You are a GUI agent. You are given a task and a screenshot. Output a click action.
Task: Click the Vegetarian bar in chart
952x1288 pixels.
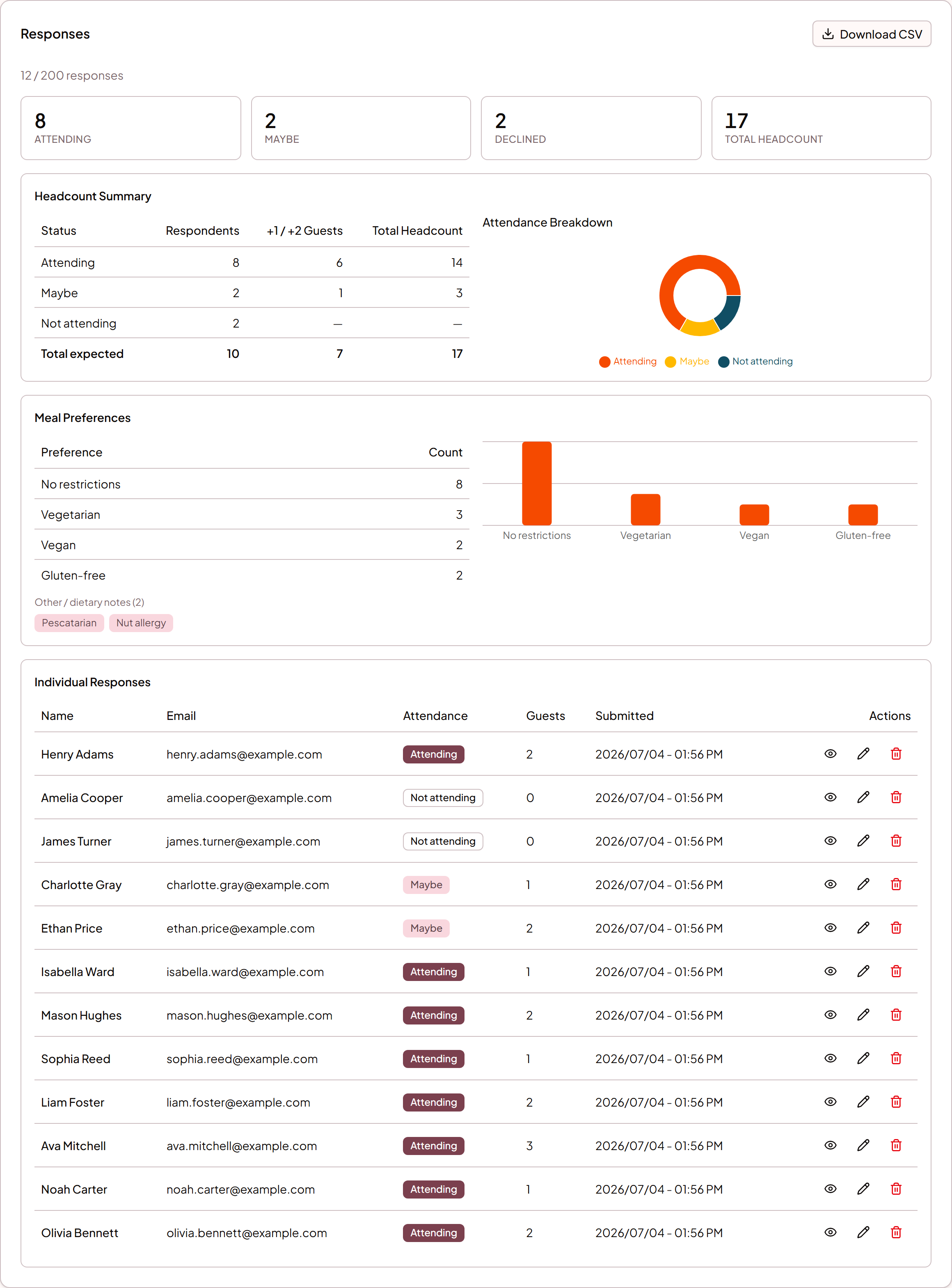pos(645,509)
